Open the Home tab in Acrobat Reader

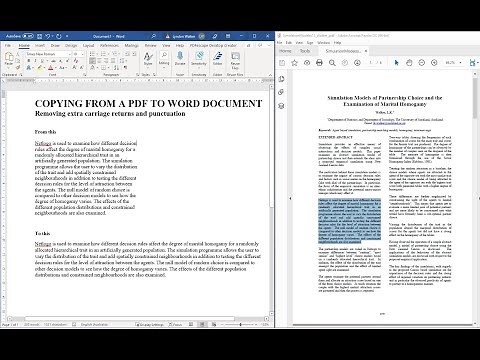285,51
